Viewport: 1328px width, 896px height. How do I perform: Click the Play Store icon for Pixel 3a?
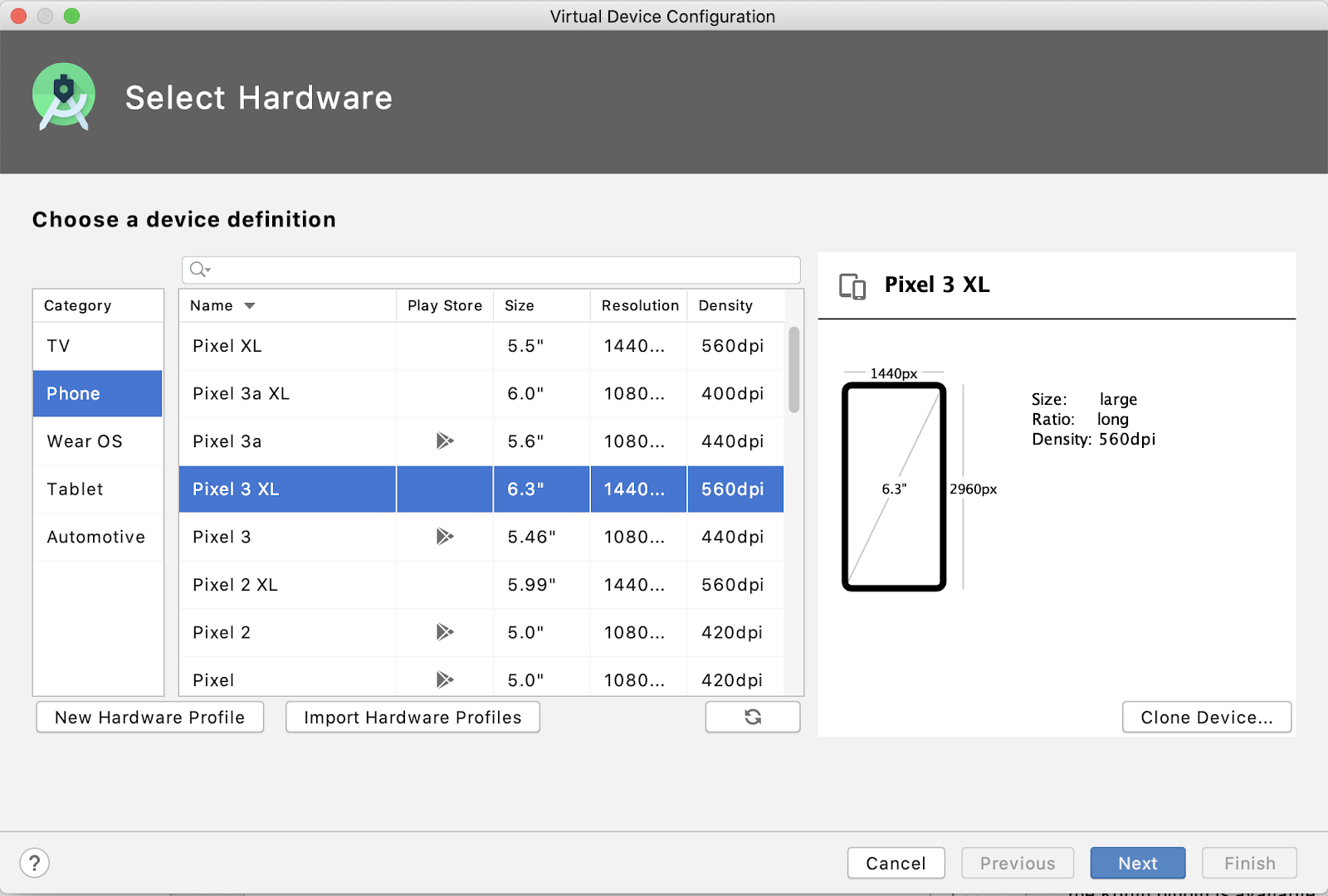(445, 441)
